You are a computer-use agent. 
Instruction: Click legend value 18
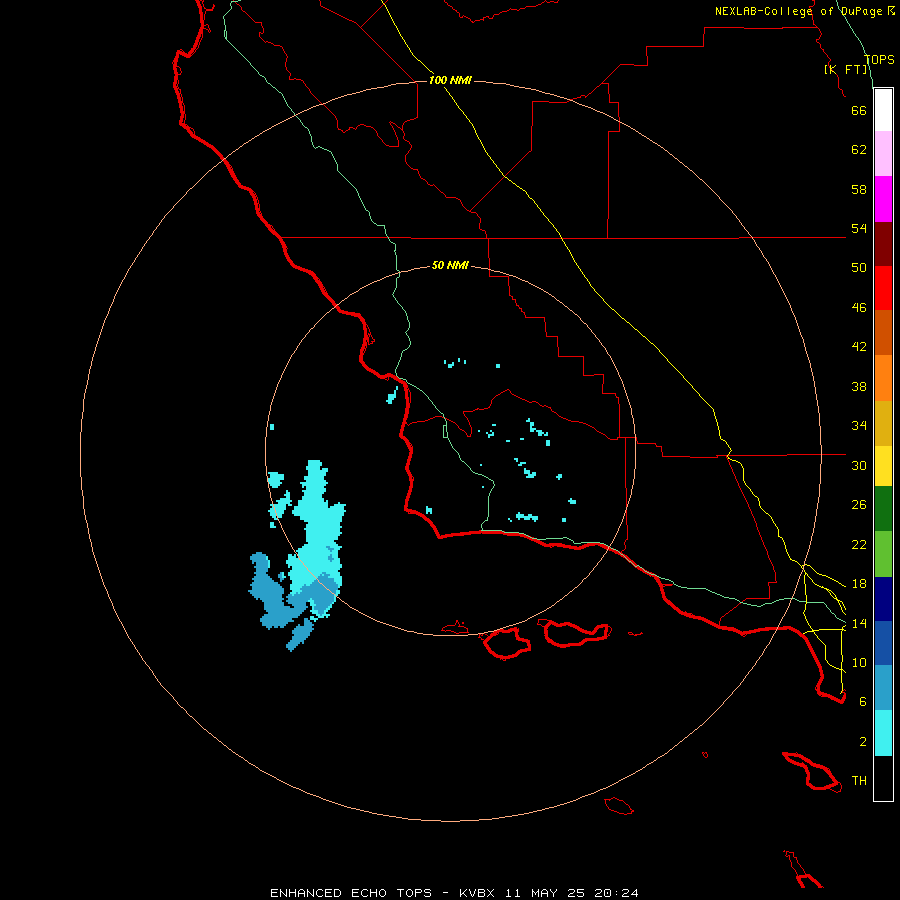859,584
